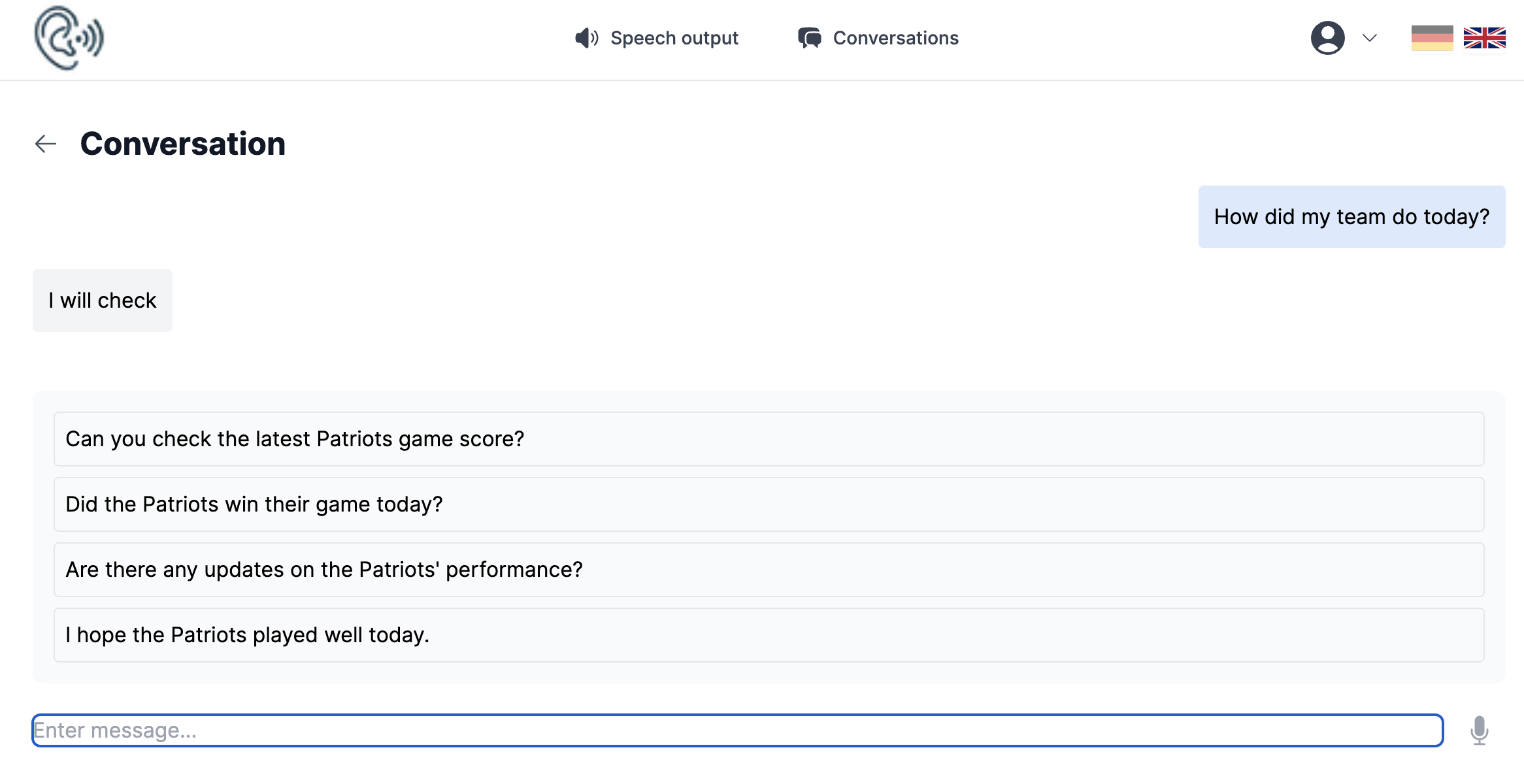Go back using the left arrow

(46, 143)
